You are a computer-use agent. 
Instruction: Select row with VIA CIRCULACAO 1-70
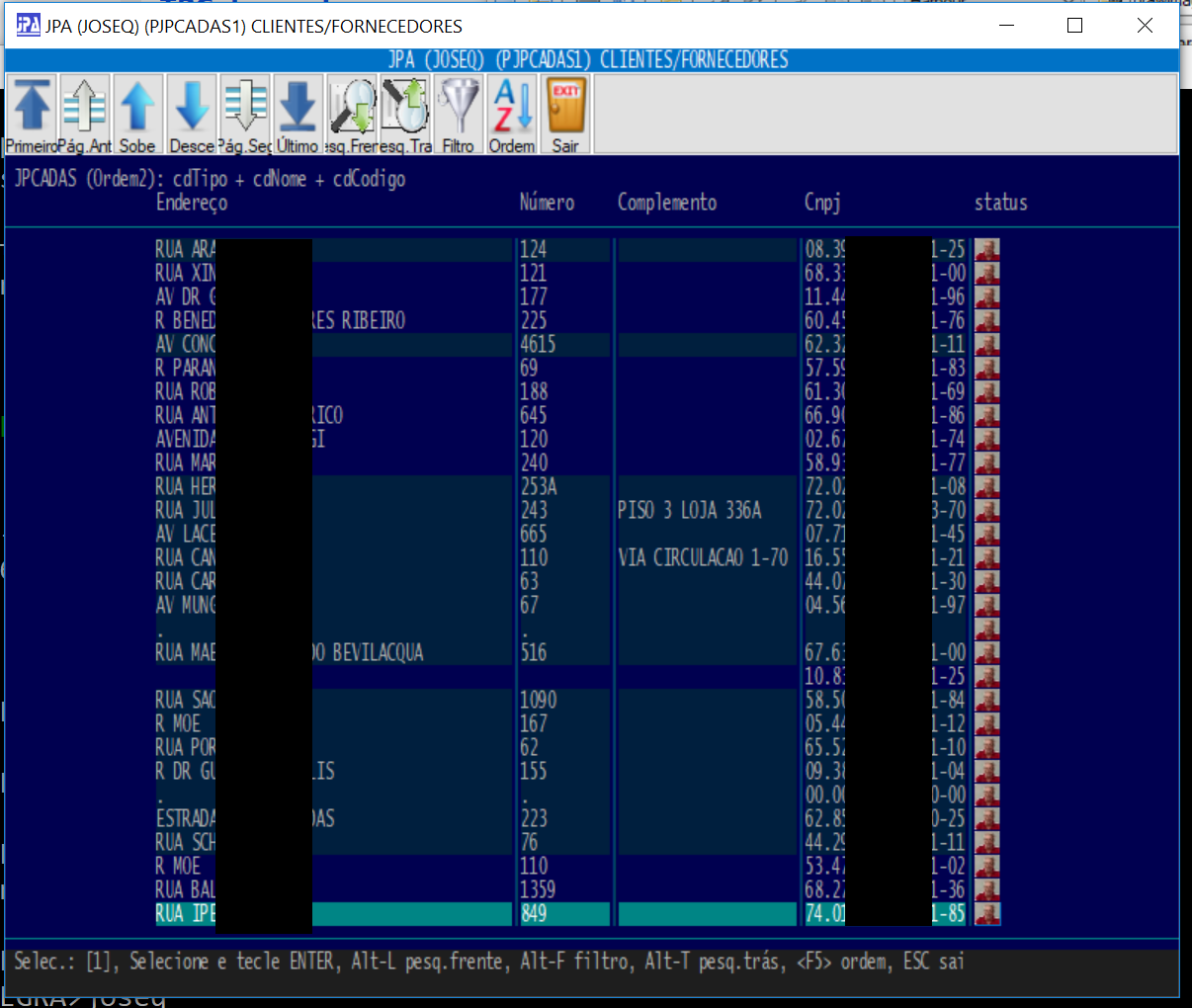pos(703,558)
